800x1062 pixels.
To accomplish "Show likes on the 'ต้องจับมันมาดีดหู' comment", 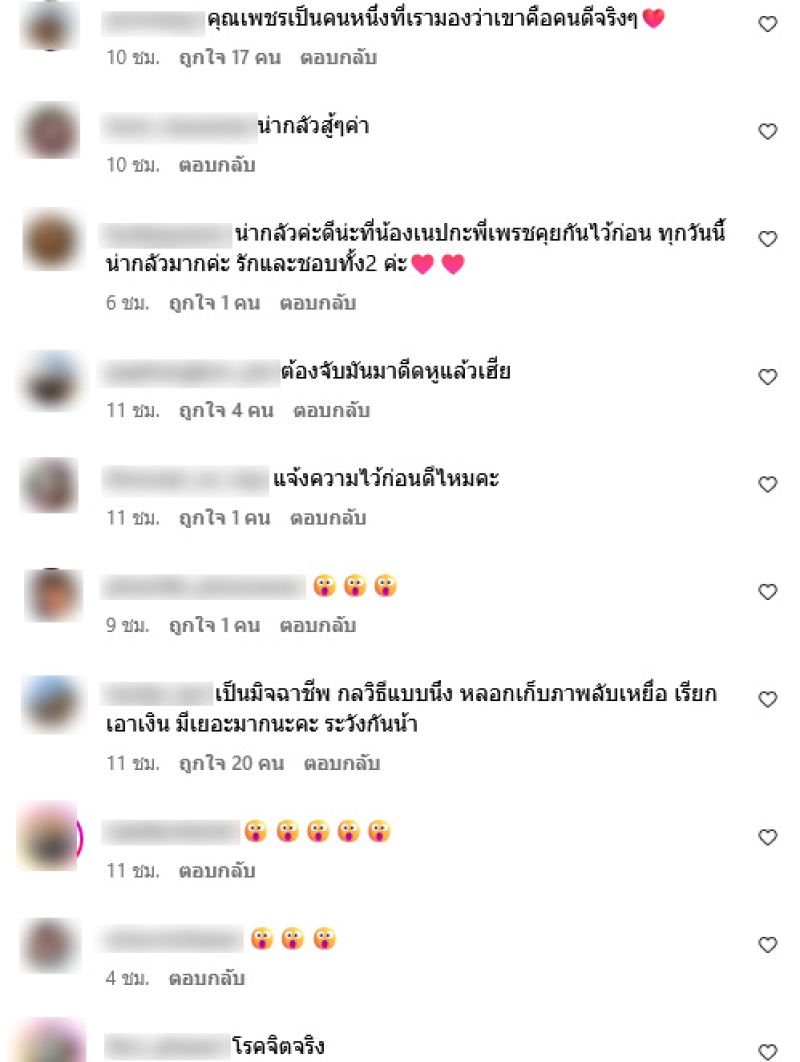I will [x=226, y=411].
